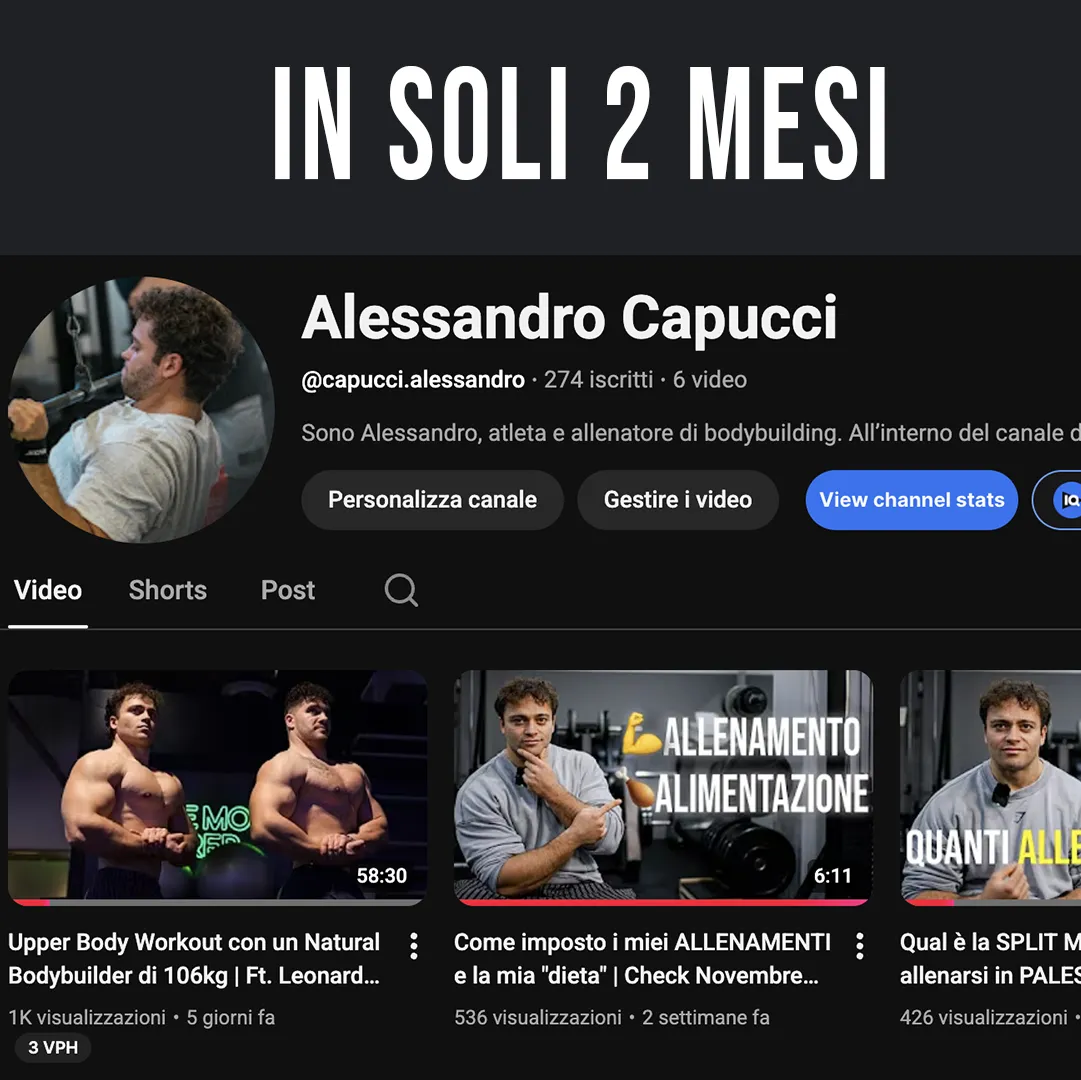The height and width of the screenshot is (1080, 1081).
Task: Click the Personalizza canale button
Action: [432, 500]
